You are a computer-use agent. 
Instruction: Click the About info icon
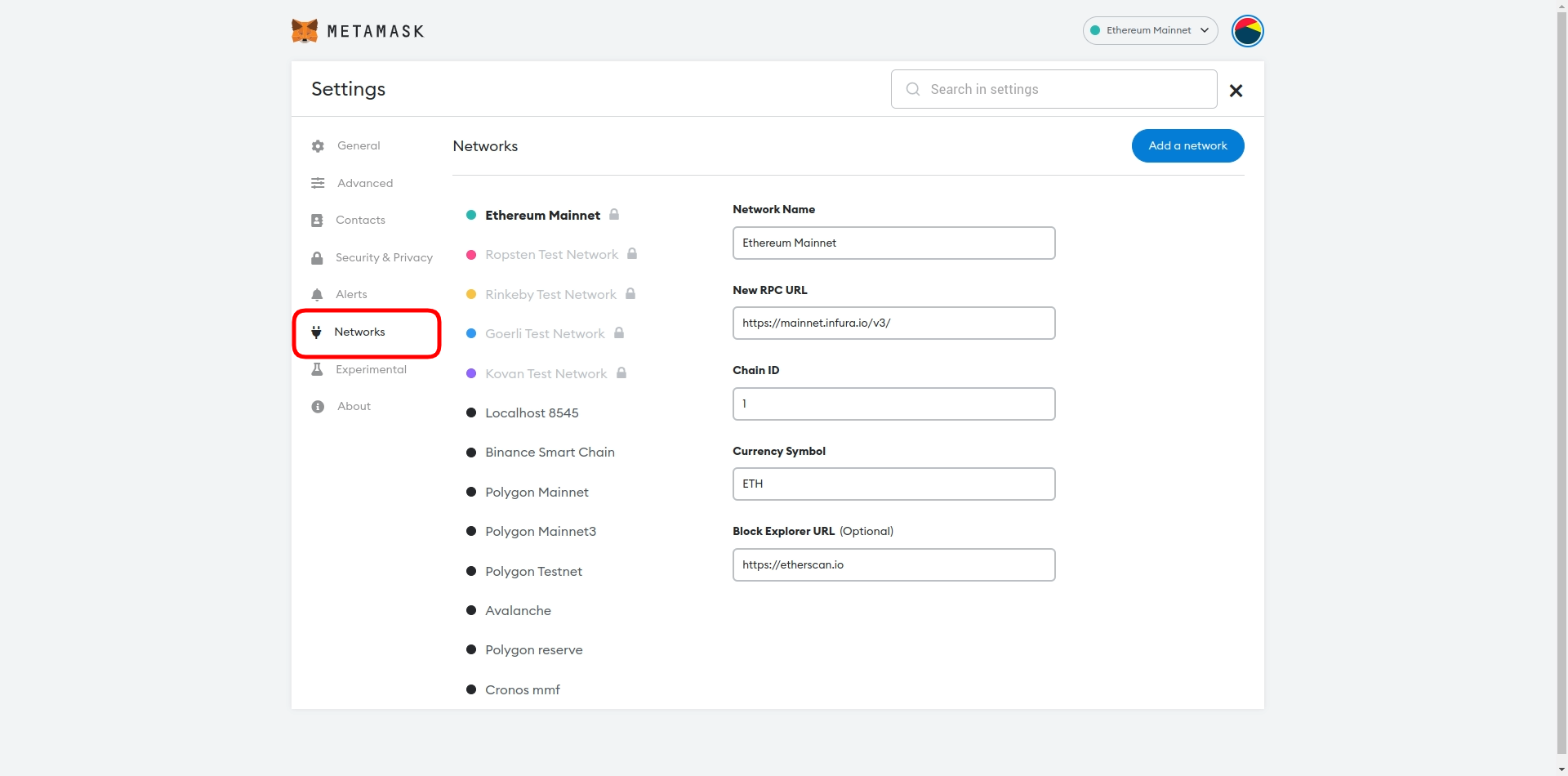318,407
